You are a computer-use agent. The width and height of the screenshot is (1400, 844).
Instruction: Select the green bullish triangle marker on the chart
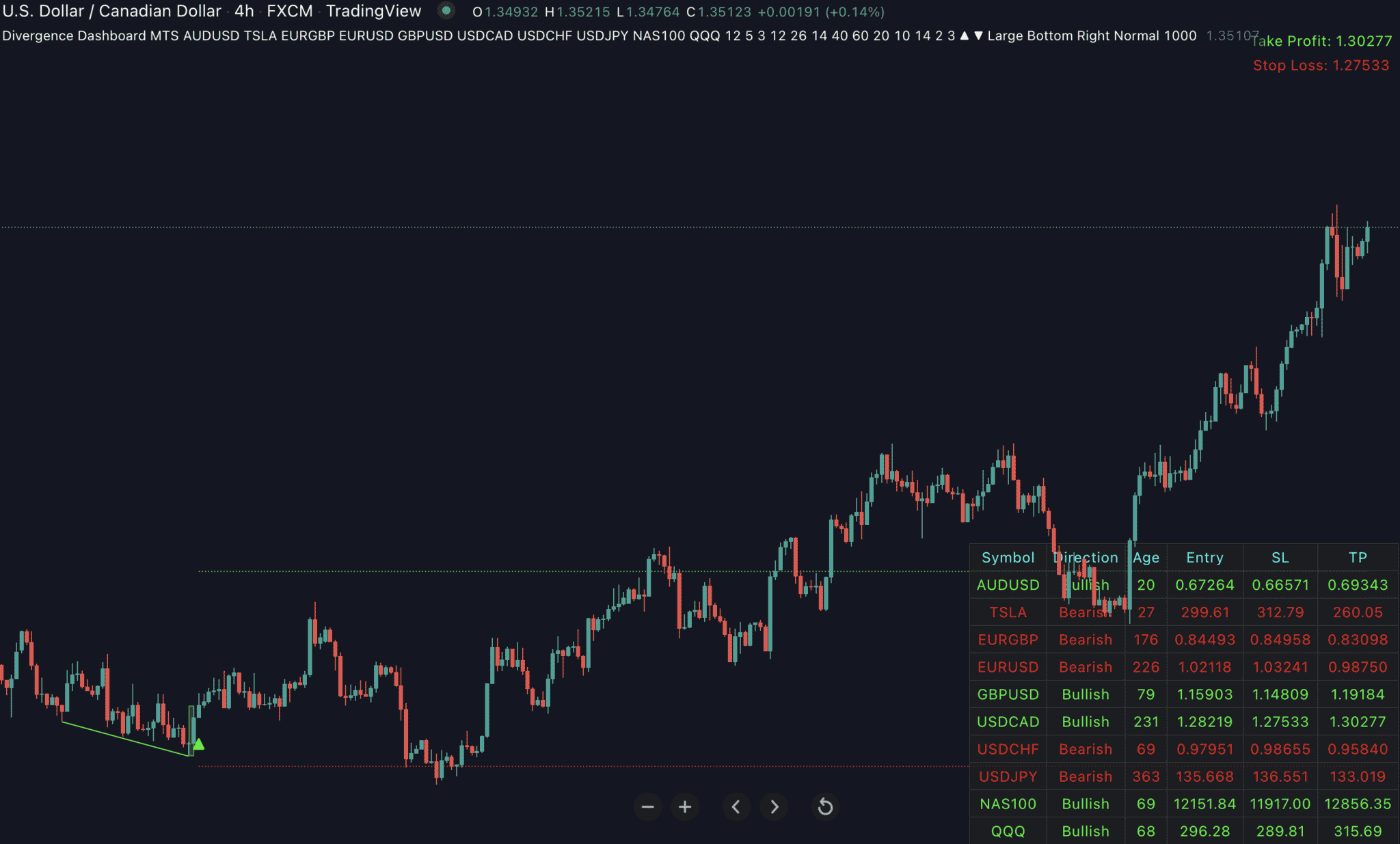pos(199,743)
